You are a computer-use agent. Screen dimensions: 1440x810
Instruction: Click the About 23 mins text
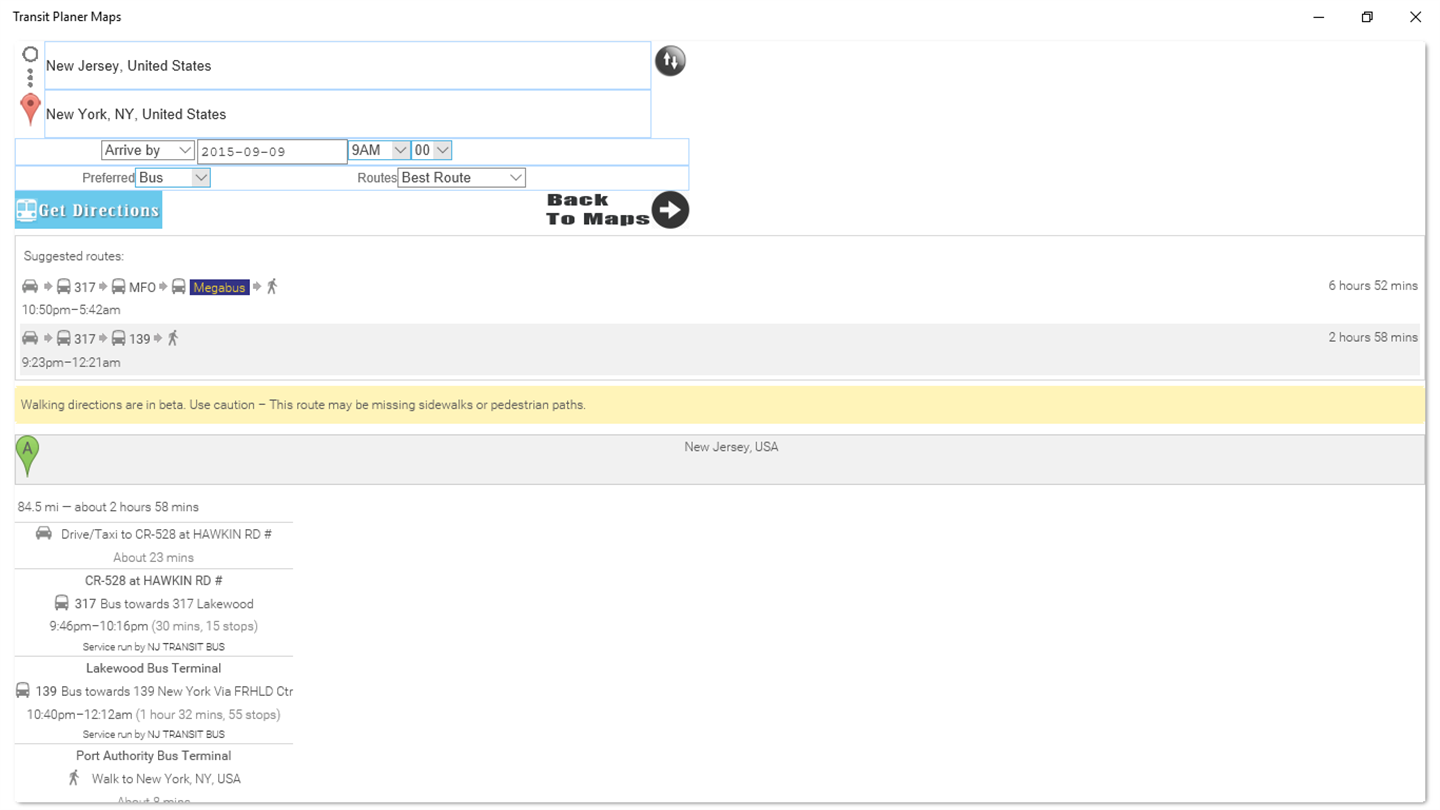[x=153, y=557]
